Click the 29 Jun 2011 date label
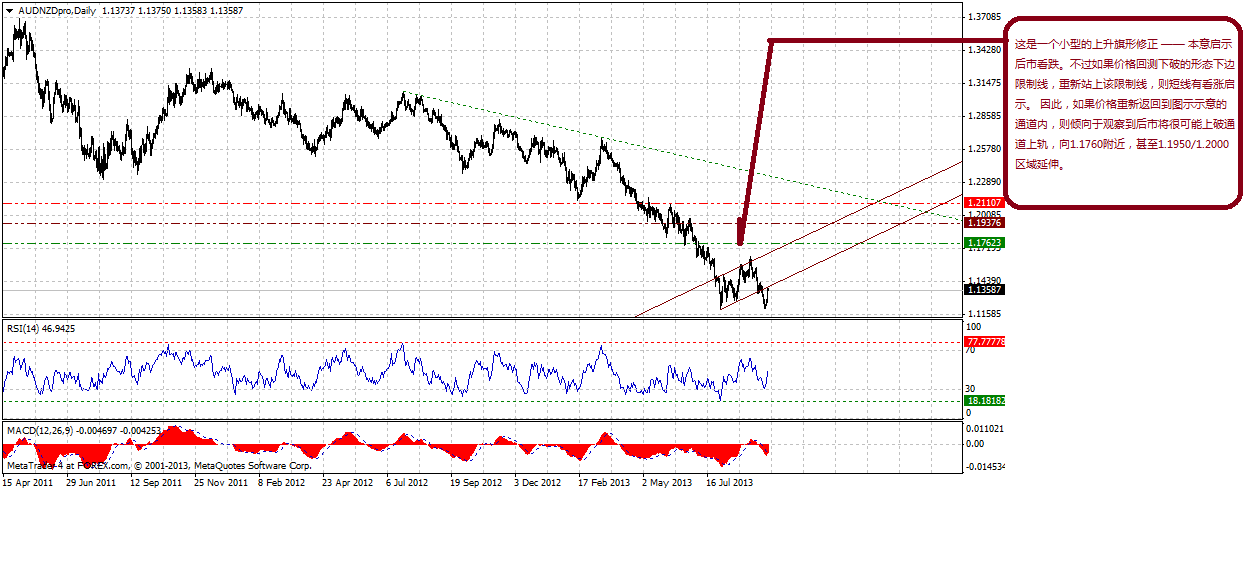1260x585 pixels. click(91, 483)
